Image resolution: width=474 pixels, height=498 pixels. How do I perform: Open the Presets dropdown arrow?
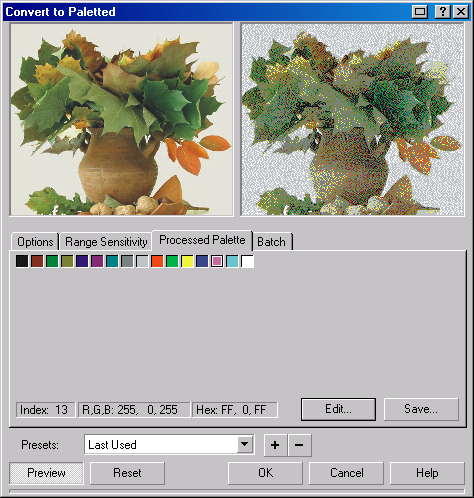(245, 444)
